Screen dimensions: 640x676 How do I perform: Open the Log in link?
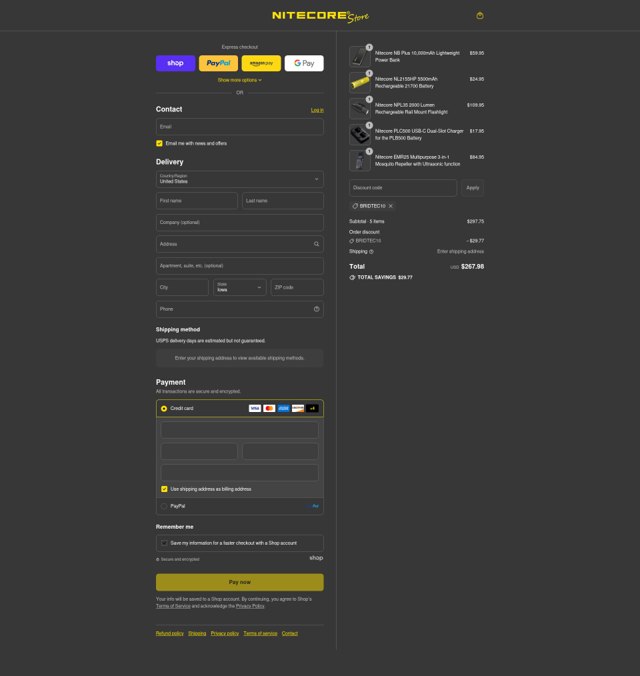pos(317,110)
